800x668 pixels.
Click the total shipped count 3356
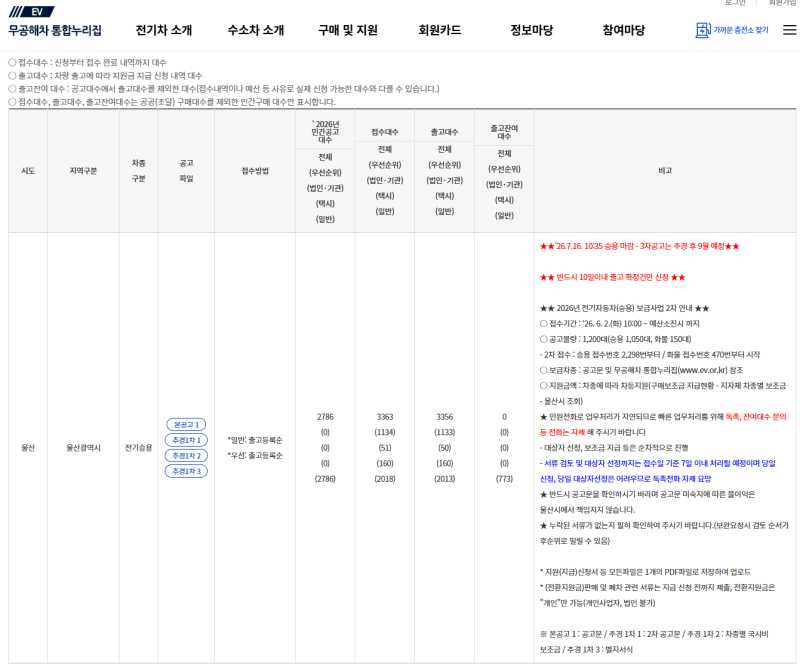444,417
